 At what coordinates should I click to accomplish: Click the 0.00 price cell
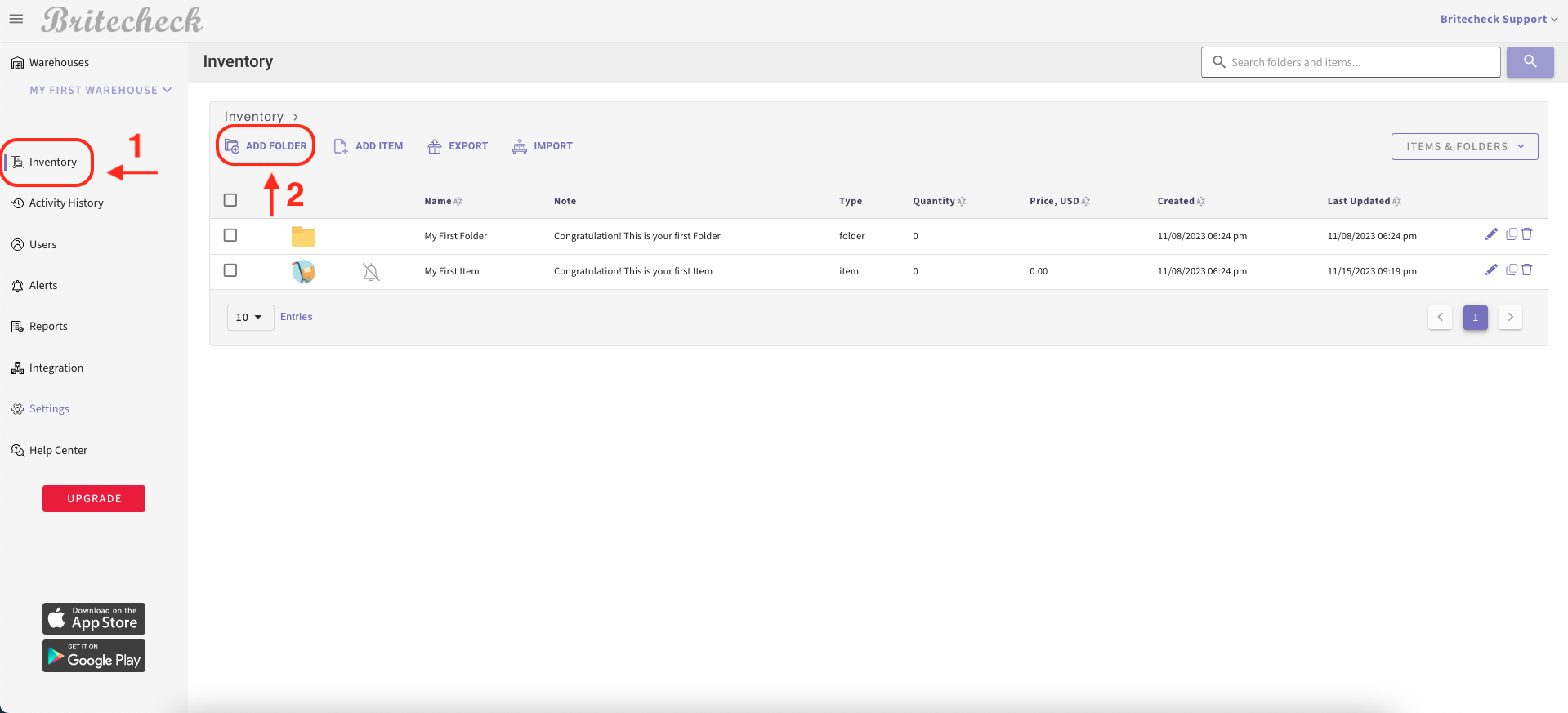[x=1039, y=271]
